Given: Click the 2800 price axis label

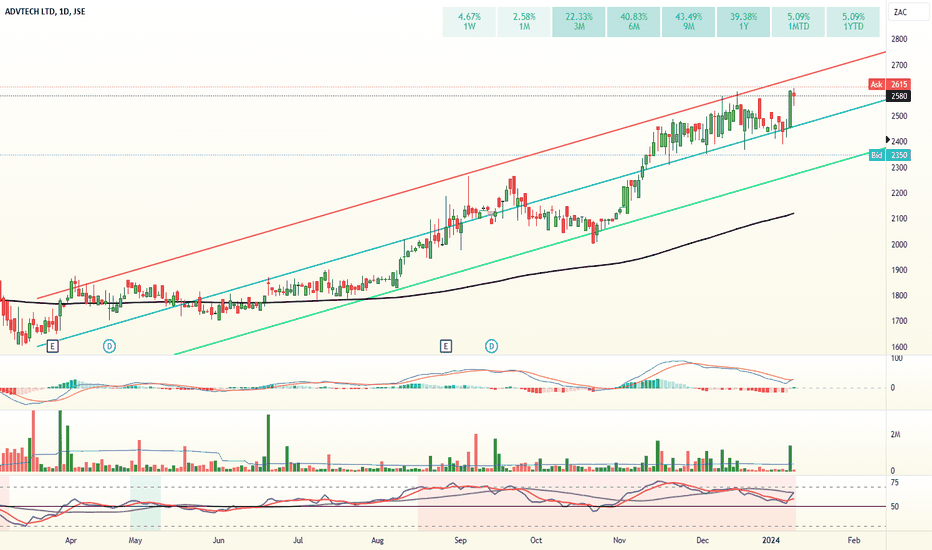Looking at the screenshot, I should pos(899,39).
